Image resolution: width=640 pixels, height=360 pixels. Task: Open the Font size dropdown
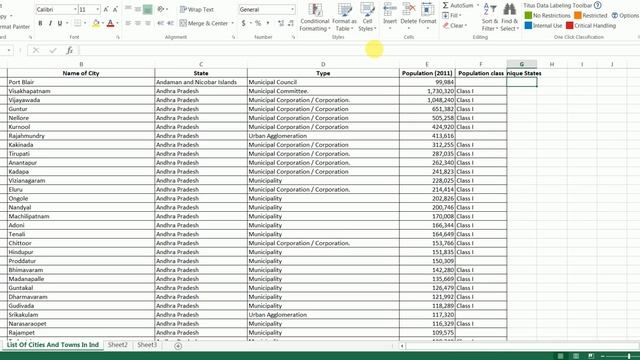pyautogui.click(x=98, y=9)
